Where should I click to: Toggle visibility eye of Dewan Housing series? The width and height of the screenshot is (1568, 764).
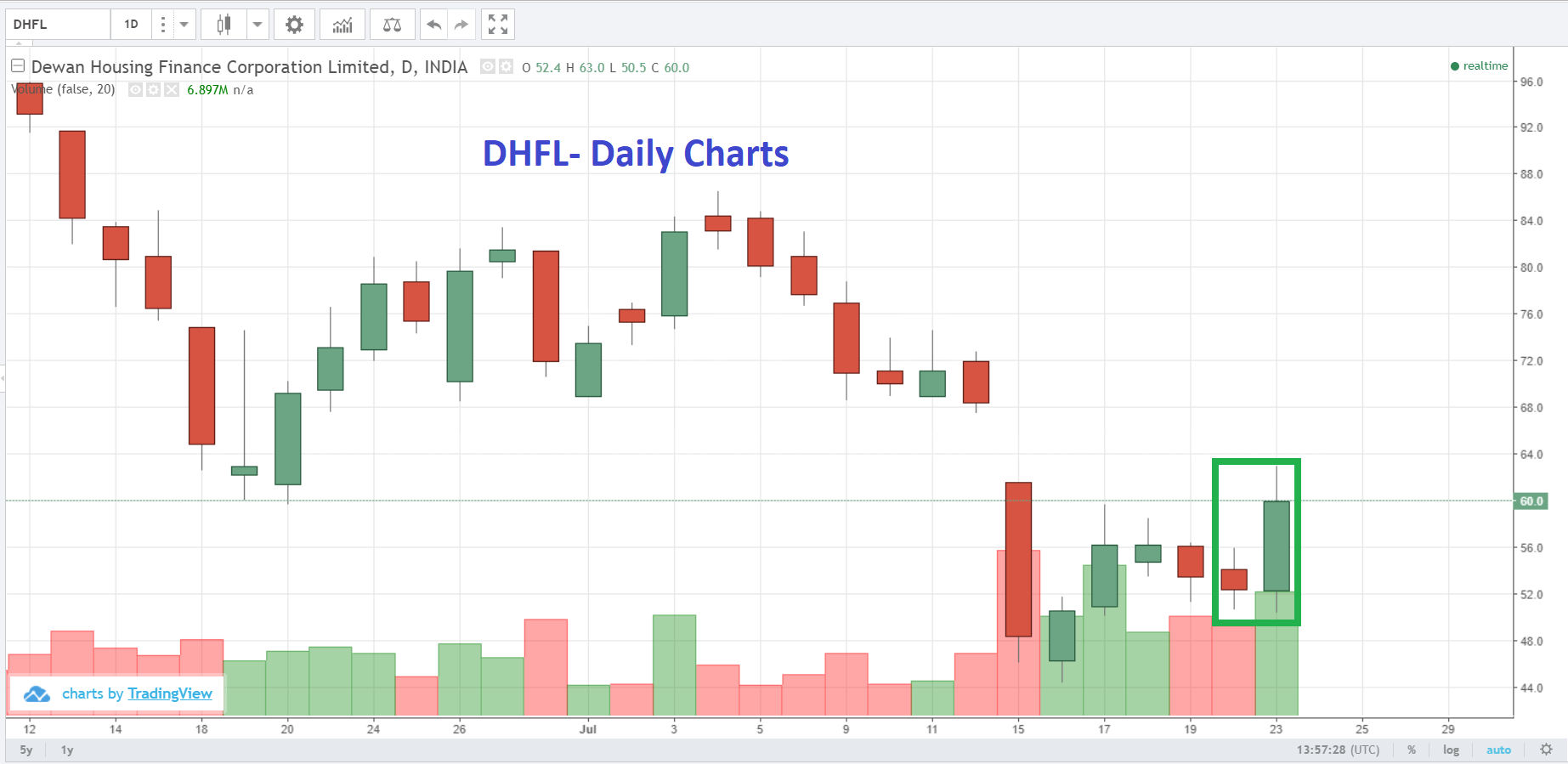tap(488, 66)
